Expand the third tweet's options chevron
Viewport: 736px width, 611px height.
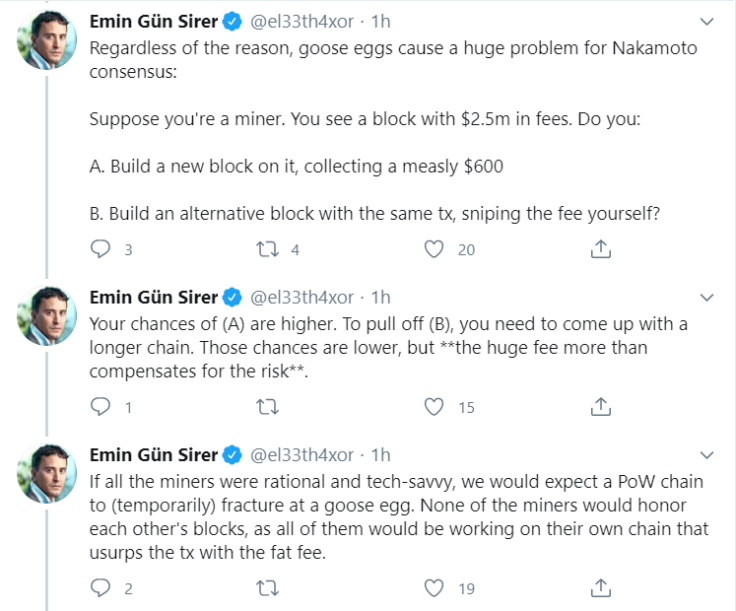point(707,455)
